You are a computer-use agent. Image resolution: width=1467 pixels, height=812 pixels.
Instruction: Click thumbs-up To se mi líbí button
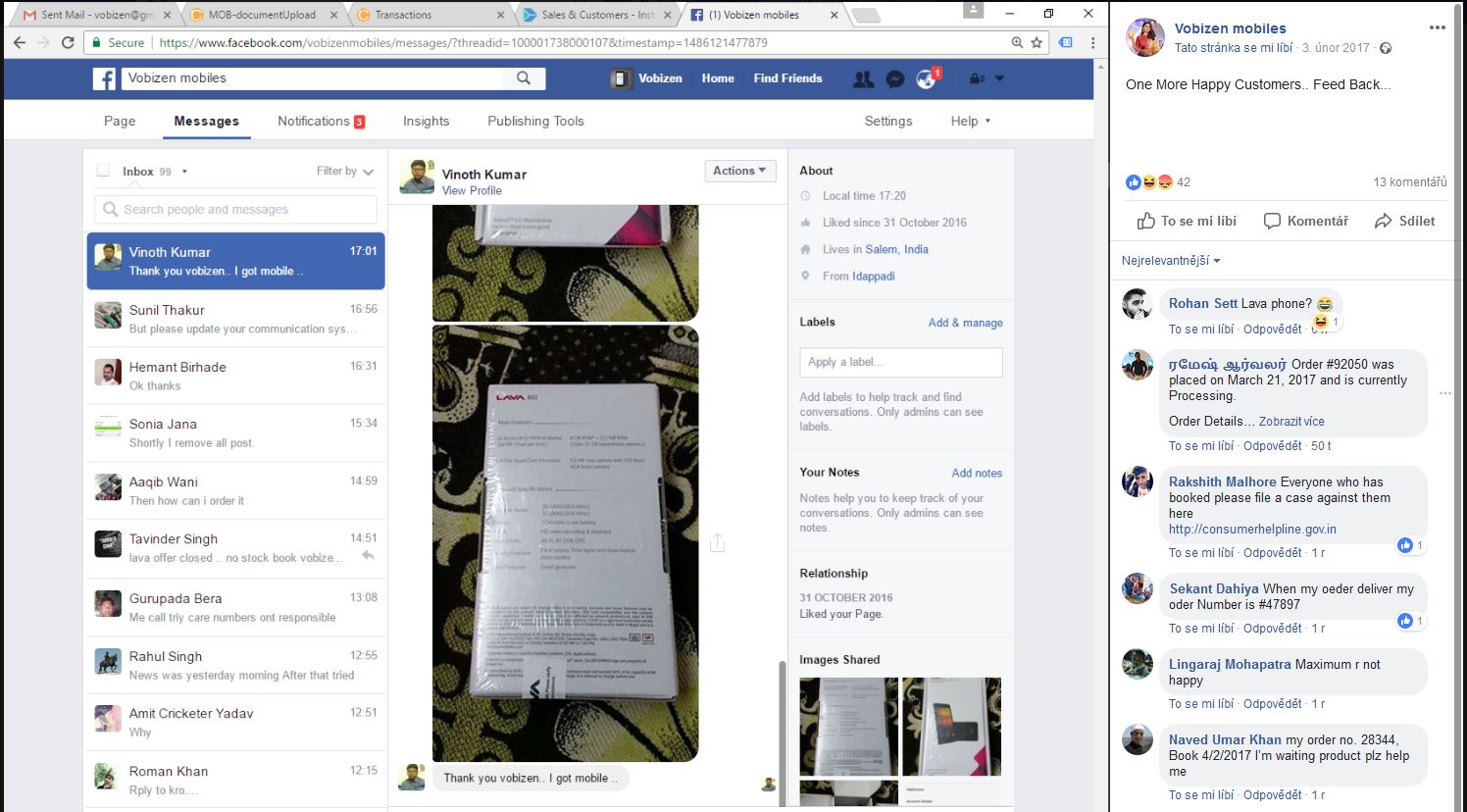pos(1188,221)
